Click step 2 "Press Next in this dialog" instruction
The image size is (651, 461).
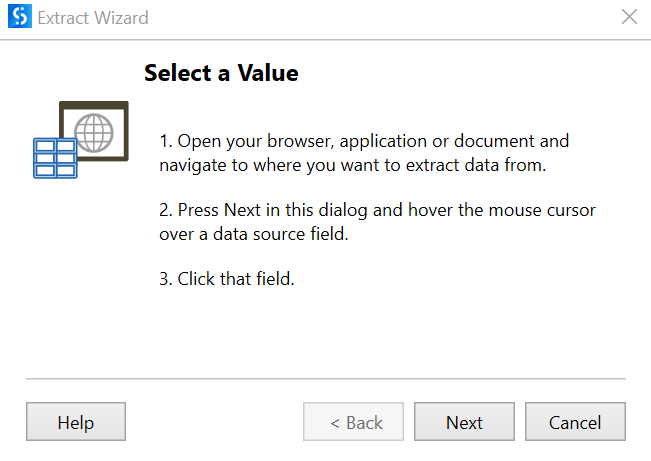377,222
